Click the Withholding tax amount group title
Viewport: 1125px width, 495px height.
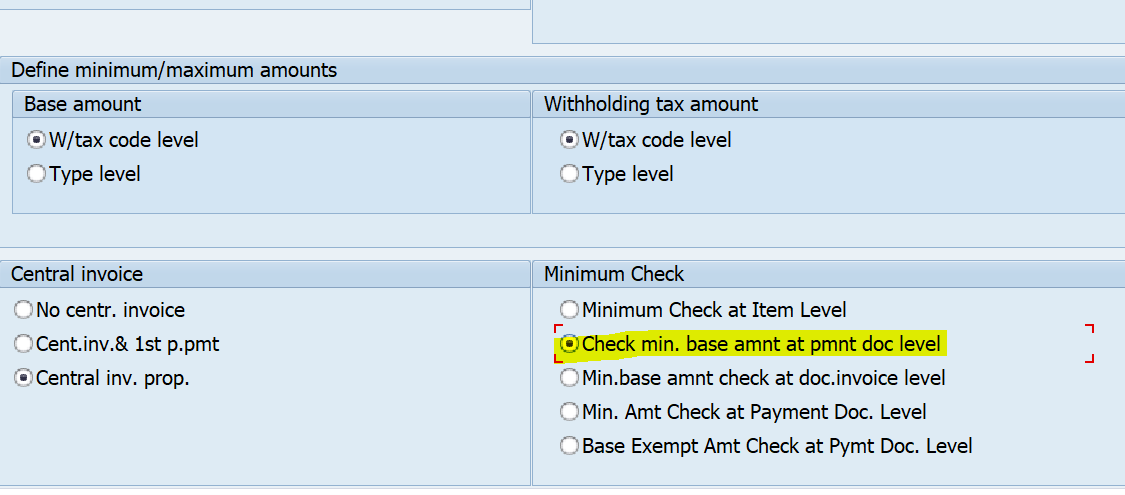click(651, 104)
